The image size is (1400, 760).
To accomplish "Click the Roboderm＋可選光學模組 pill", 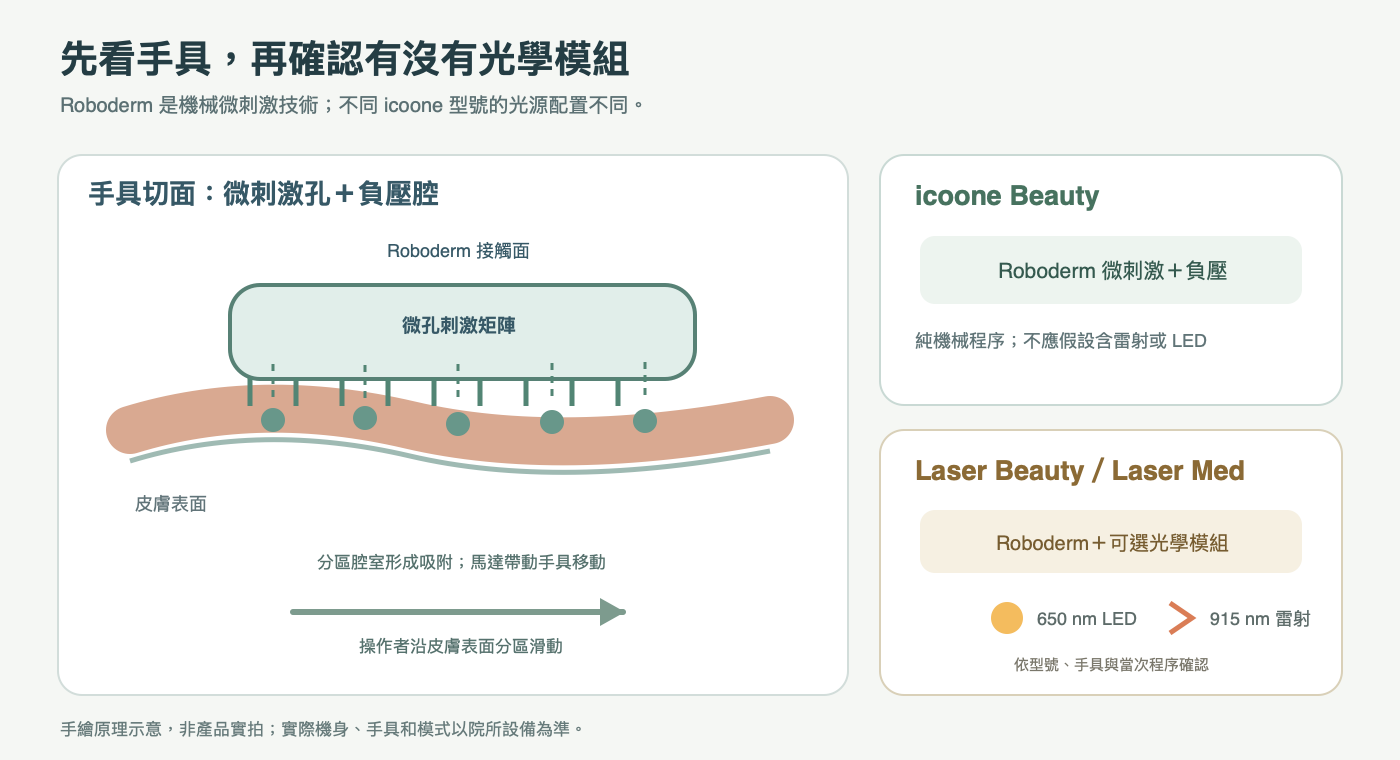I will click(x=1111, y=542).
